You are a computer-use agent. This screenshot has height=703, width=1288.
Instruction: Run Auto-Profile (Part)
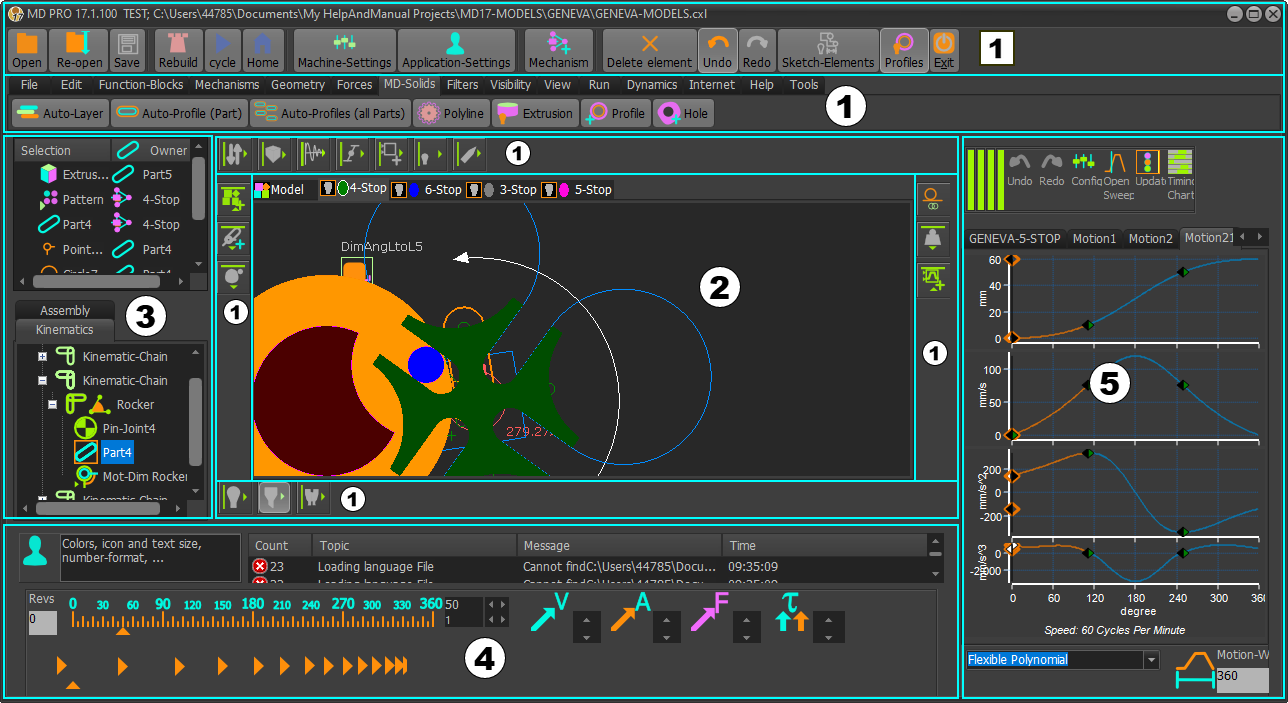(179, 113)
